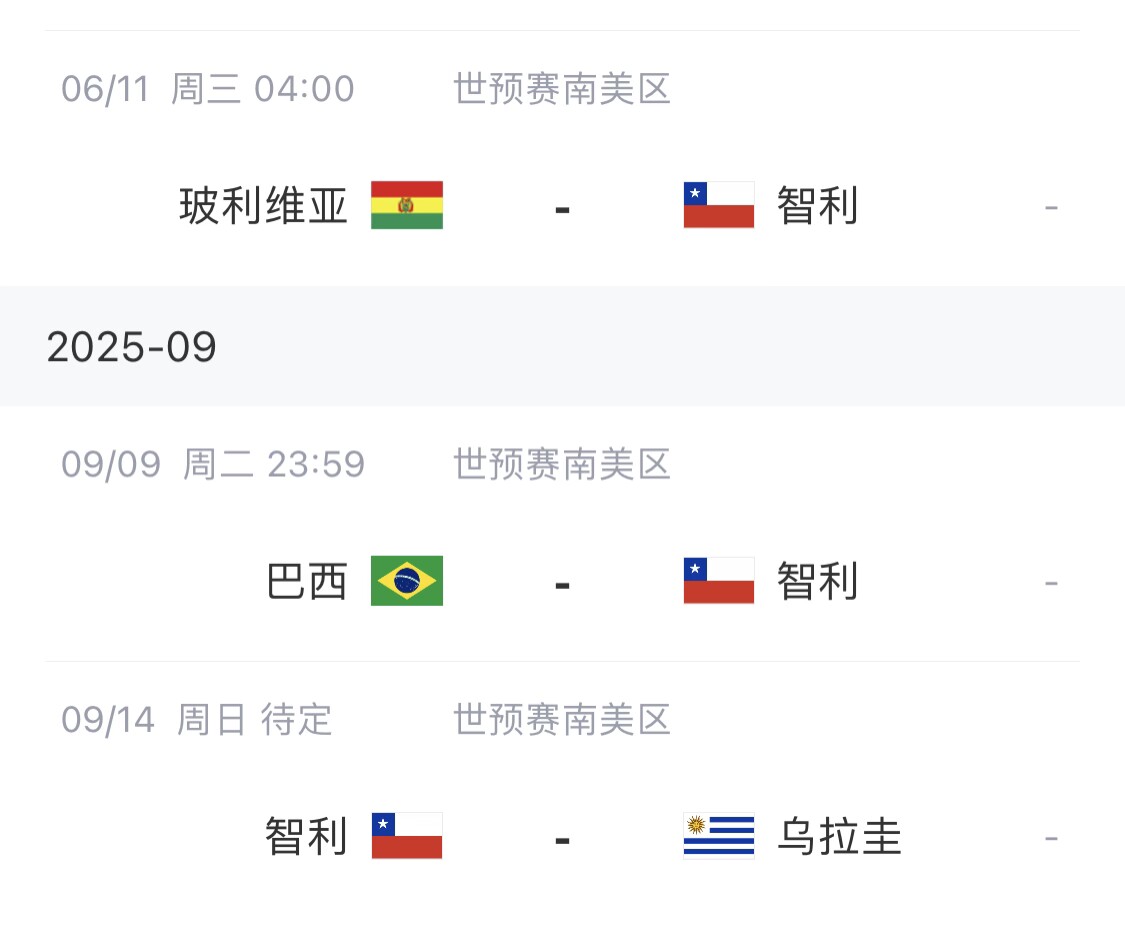
Task: Open team 乌拉圭
Action: pos(839,837)
